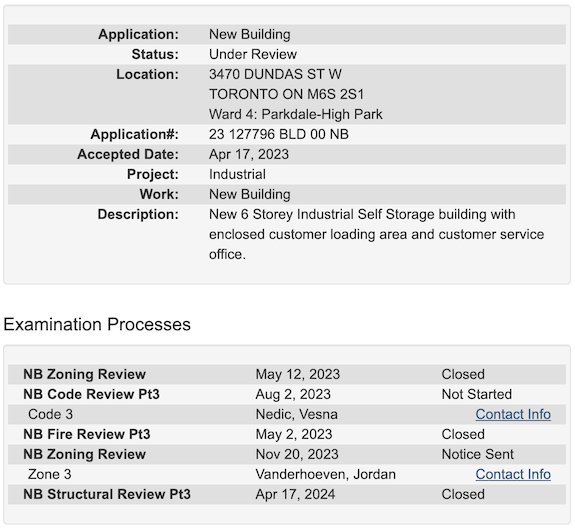Viewport: 575px width, 530px height.
Task: Select the NB Code Review Pt3 row
Action: coord(287,394)
